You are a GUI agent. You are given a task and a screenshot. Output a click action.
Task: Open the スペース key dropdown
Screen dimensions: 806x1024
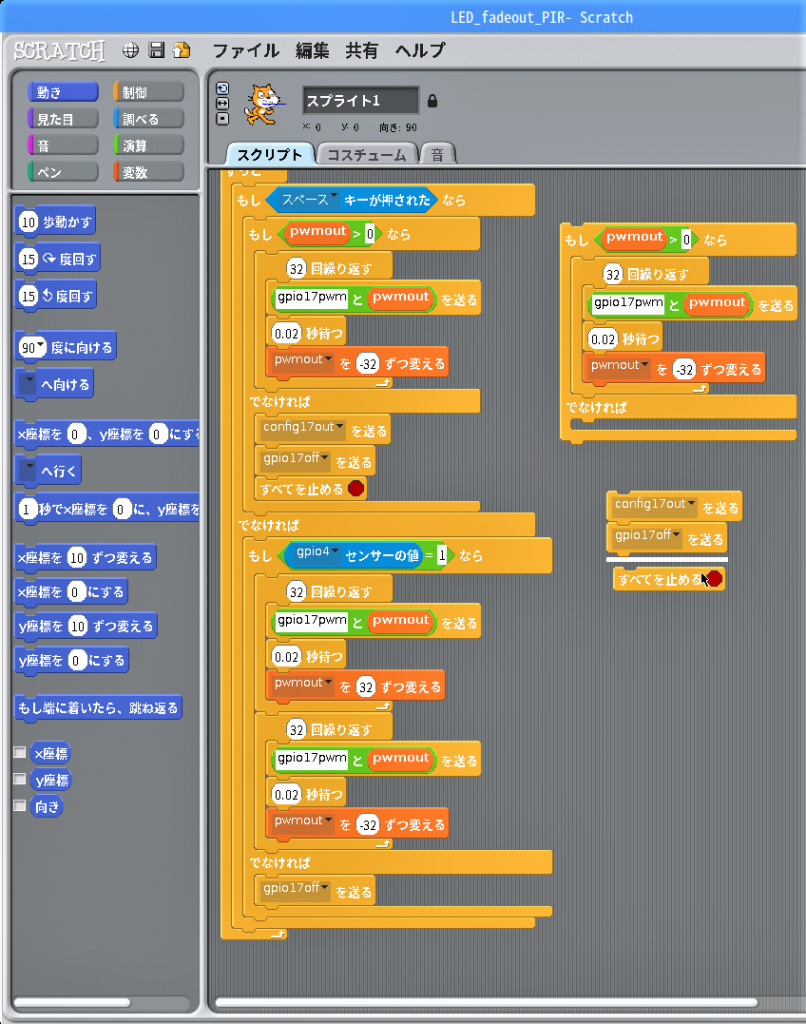point(334,199)
